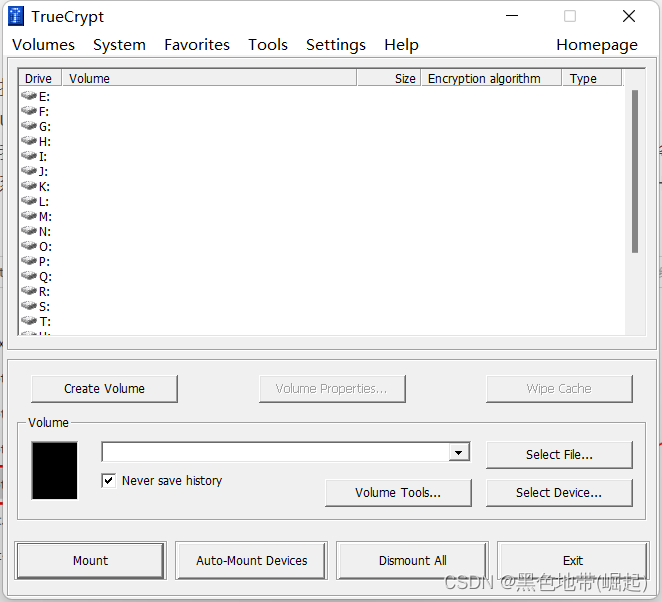This screenshot has height=602, width=662.
Task: Click the drive icon for N:
Action: (x=29, y=231)
